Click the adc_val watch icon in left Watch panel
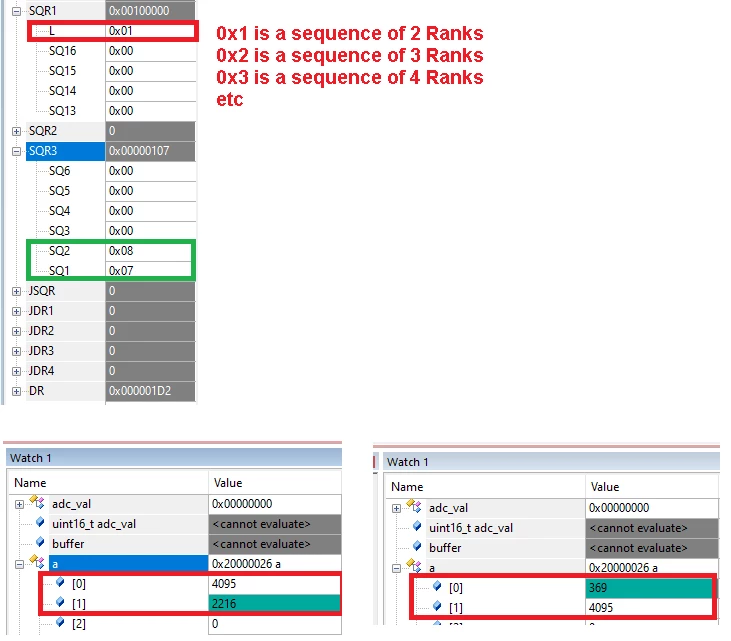Image resolution: width=731 pixels, height=641 pixels. [x=37, y=503]
